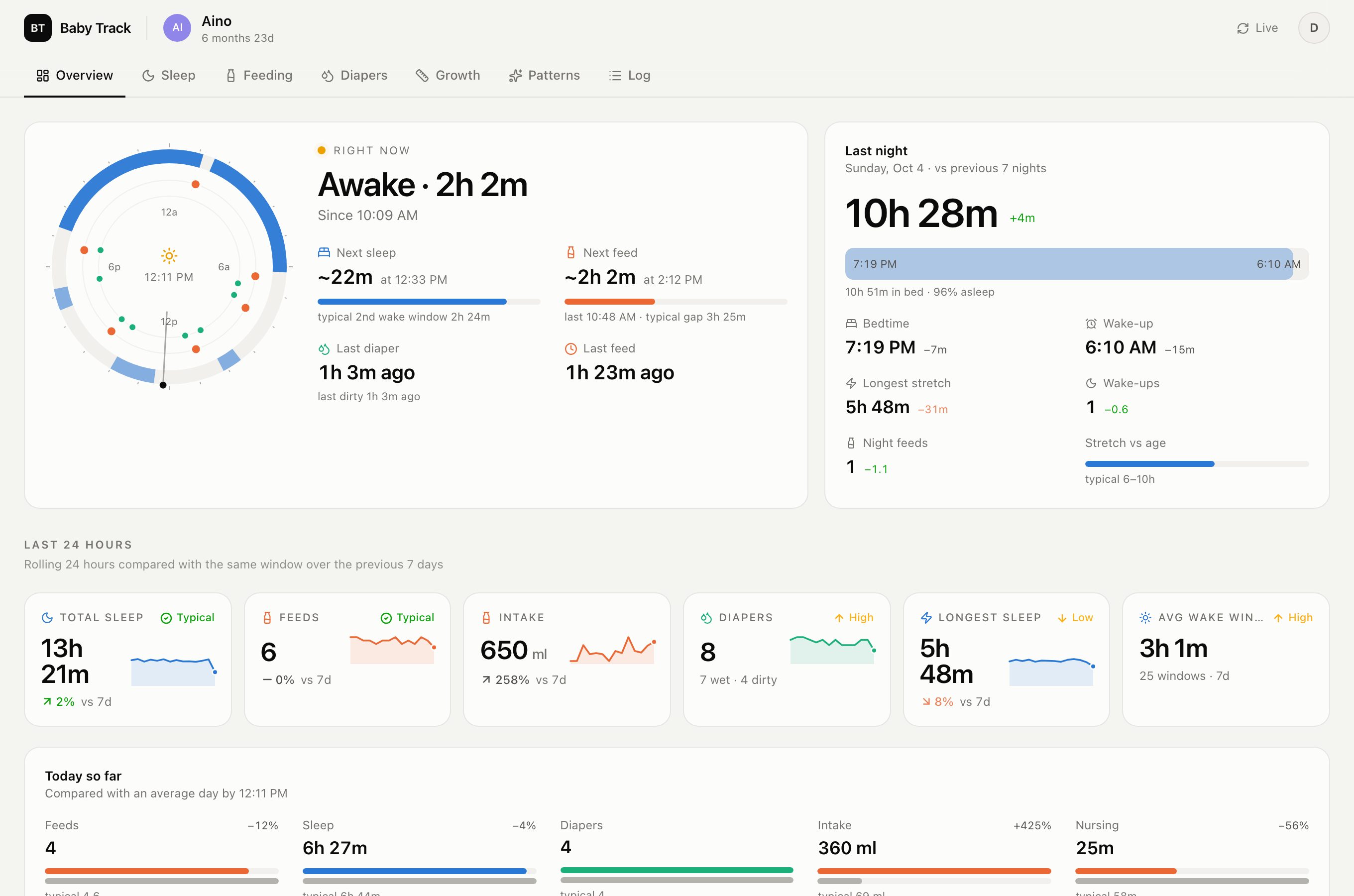Viewport: 1354px width, 896px height.
Task: Click the bed icon beside Next sleep
Action: coord(324,252)
